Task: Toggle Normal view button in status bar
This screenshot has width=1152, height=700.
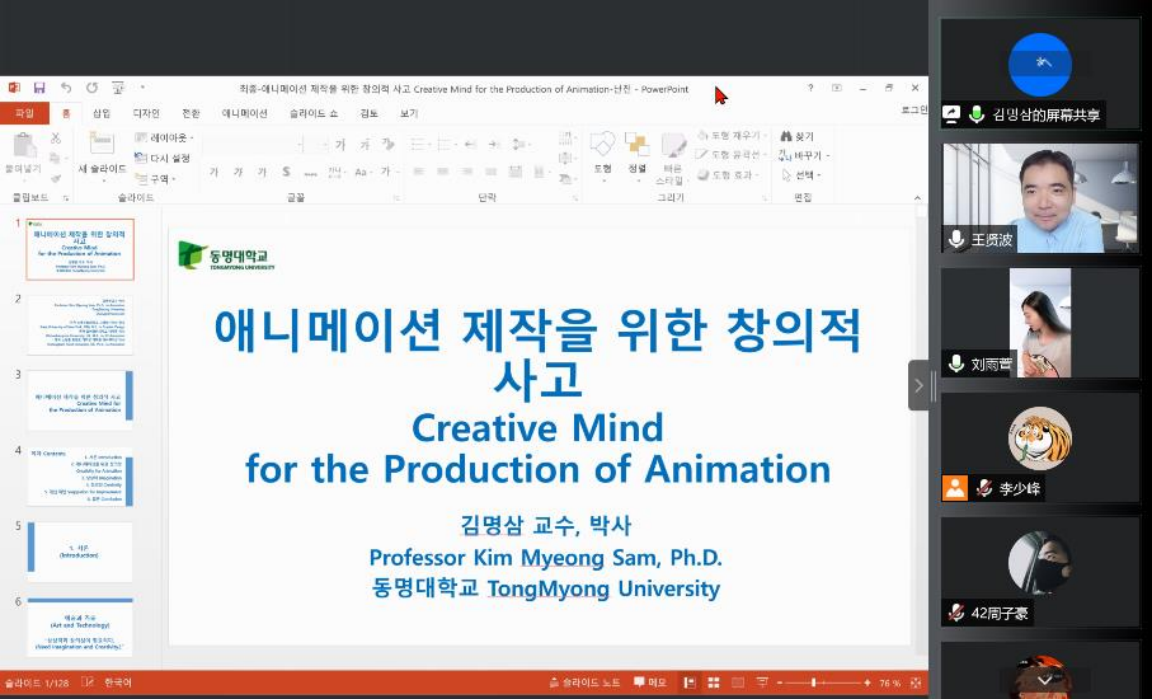Action: [690, 683]
